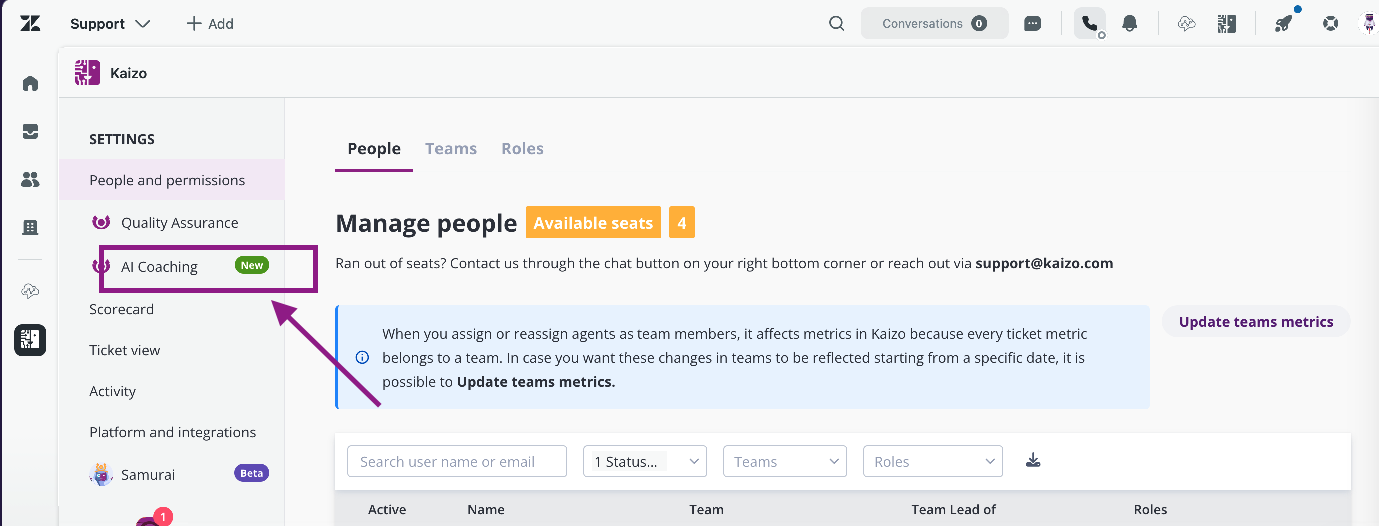Screen dimensions: 1379x526
Task: Open the phone talk icon
Action: (x=1090, y=23)
